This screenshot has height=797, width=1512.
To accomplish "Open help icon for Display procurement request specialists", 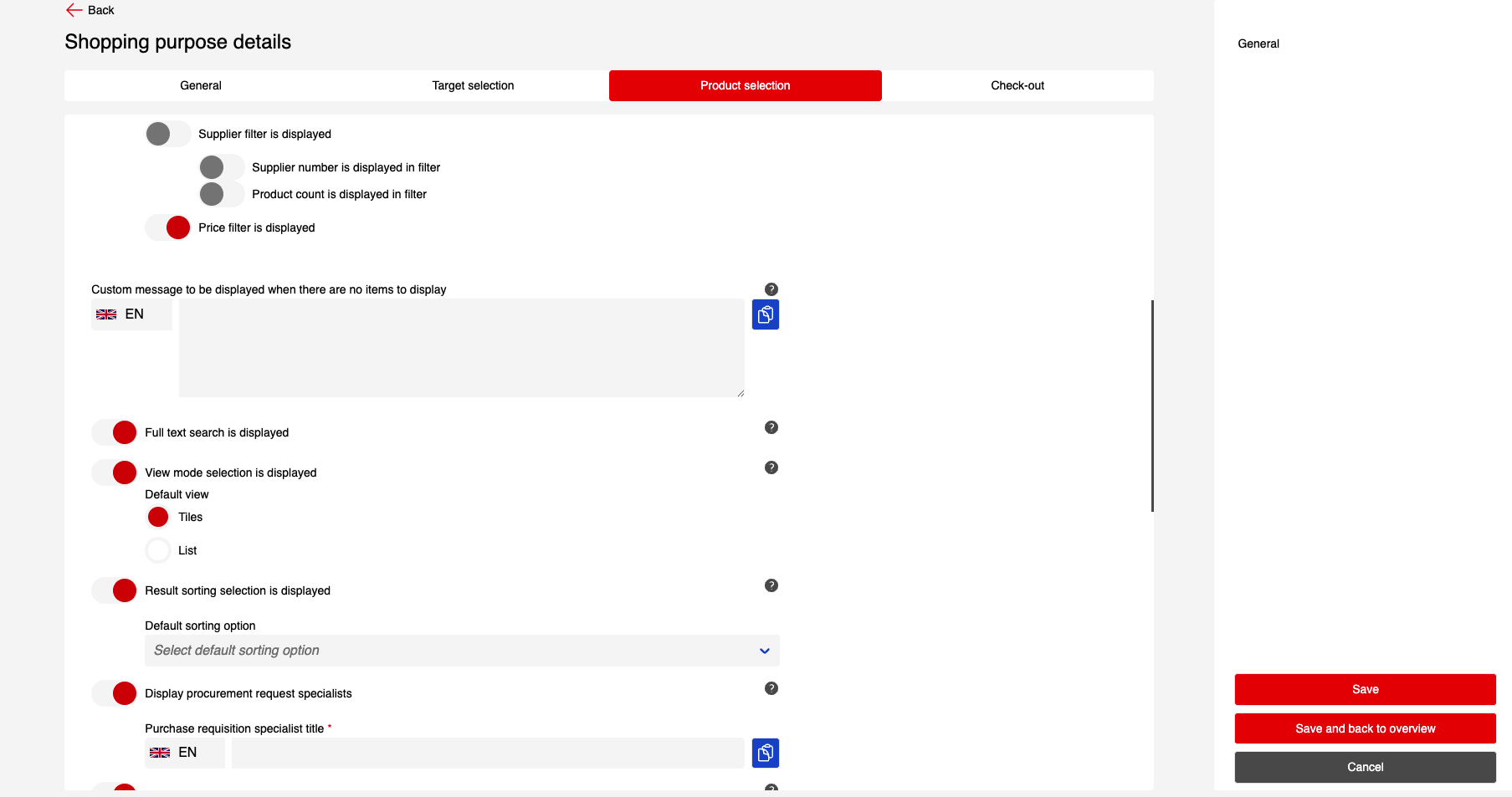I will click(771, 688).
